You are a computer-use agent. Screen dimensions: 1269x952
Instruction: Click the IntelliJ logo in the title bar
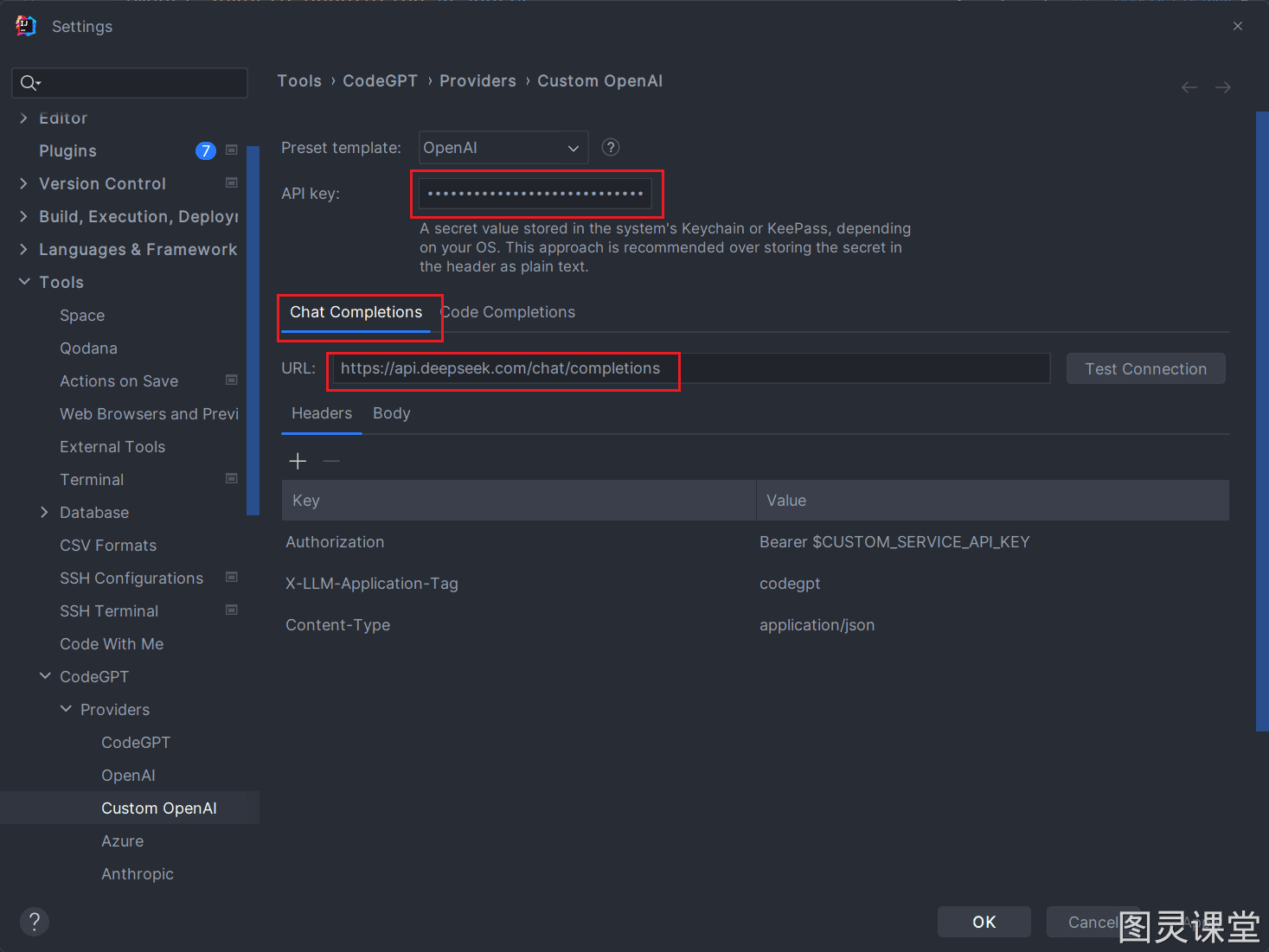[x=26, y=26]
